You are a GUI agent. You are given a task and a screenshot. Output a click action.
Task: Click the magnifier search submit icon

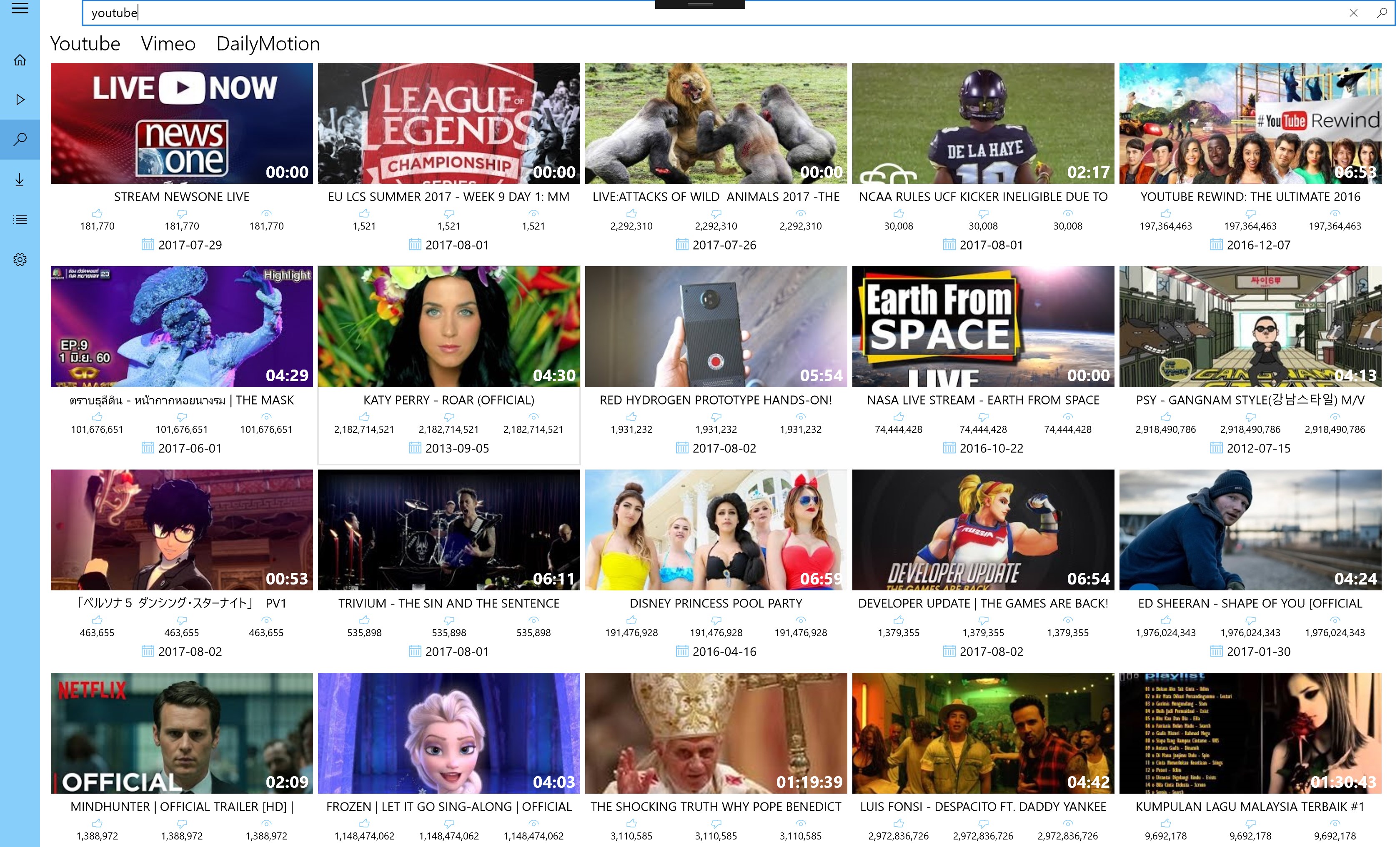click(1382, 13)
